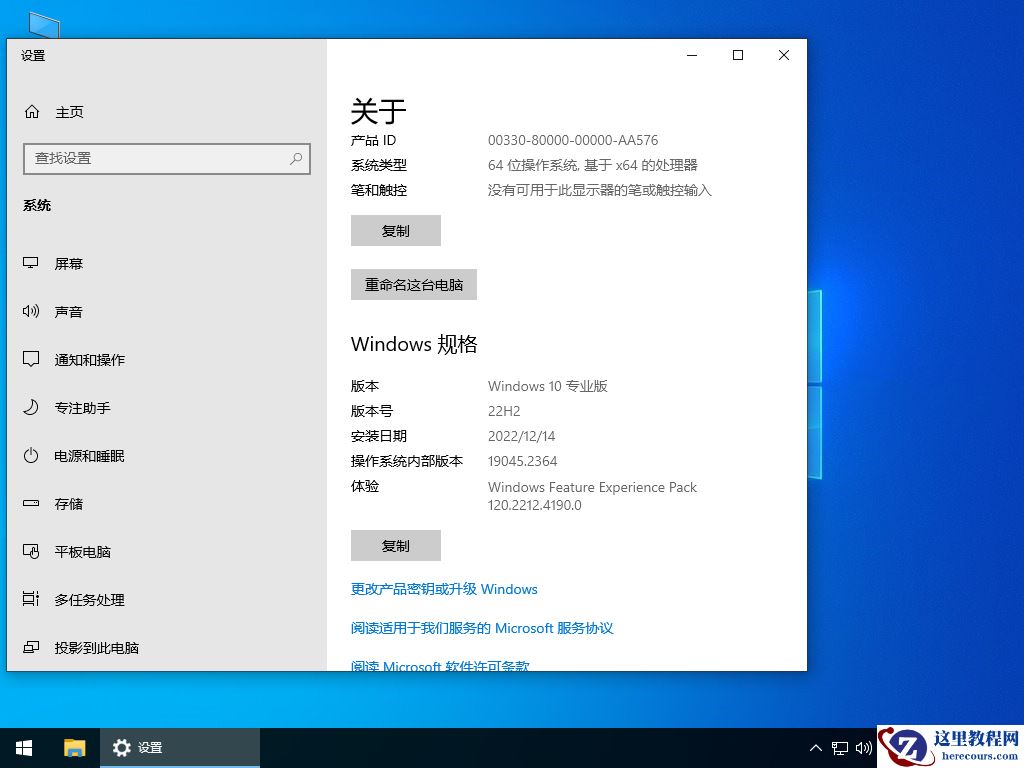Screen dimensions: 1024x768
Task: Open the Start menu
Action: [x=23, y=747]
